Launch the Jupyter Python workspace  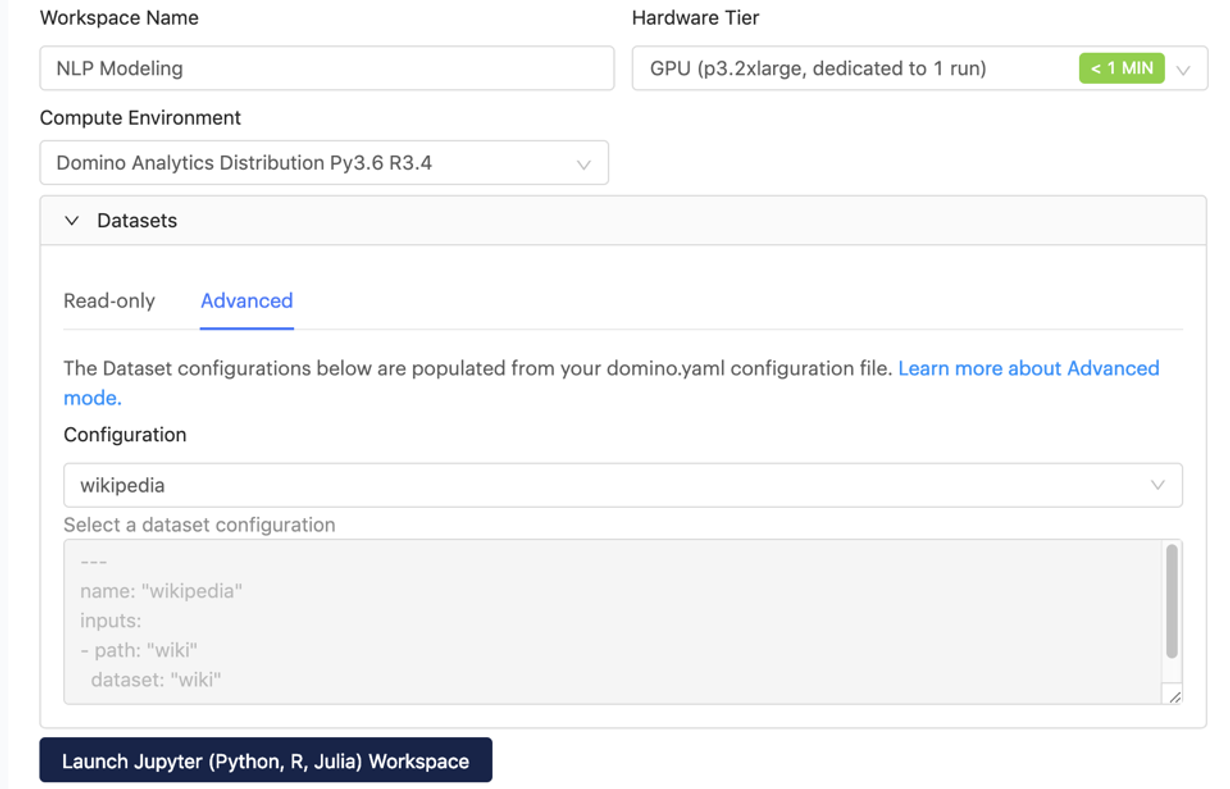tap(265, 760)
